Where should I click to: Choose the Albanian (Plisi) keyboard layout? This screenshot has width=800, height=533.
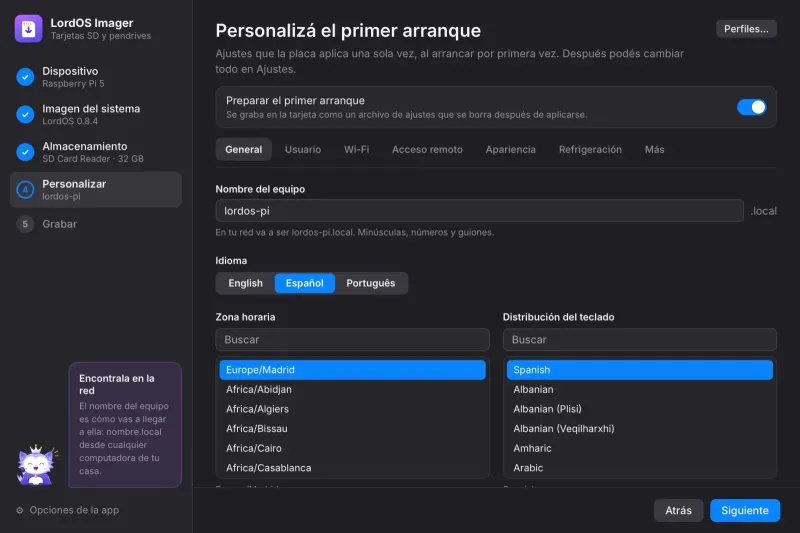tap(640, 409)
